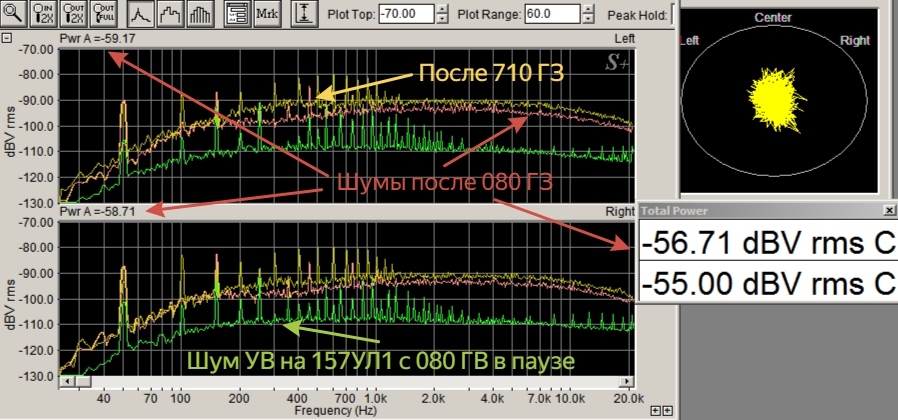Viewport: 898px width, 420px height.
Task: Edit the Plot Top value field
Action: coord(406,14)
